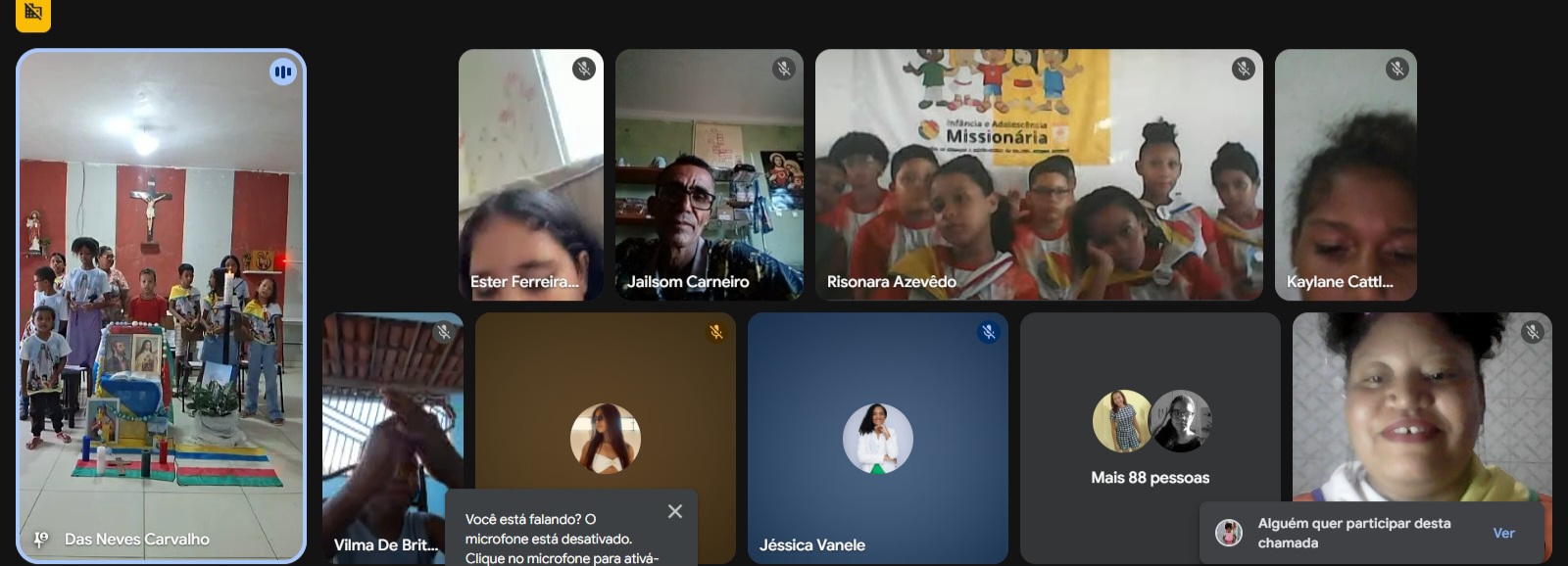Dismiss the microphone disabled tooltip
1568x566 pixels.
(675, 511)
